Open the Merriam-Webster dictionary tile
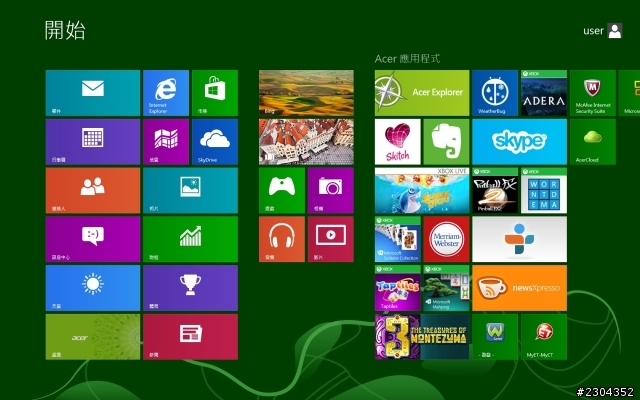Screen dimensions: 640x400 [446, 239]
